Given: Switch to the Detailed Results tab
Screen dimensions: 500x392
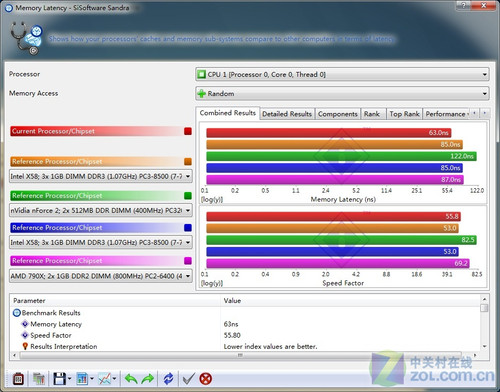Looking at the screenshot, I should click(x=287, y=114).
